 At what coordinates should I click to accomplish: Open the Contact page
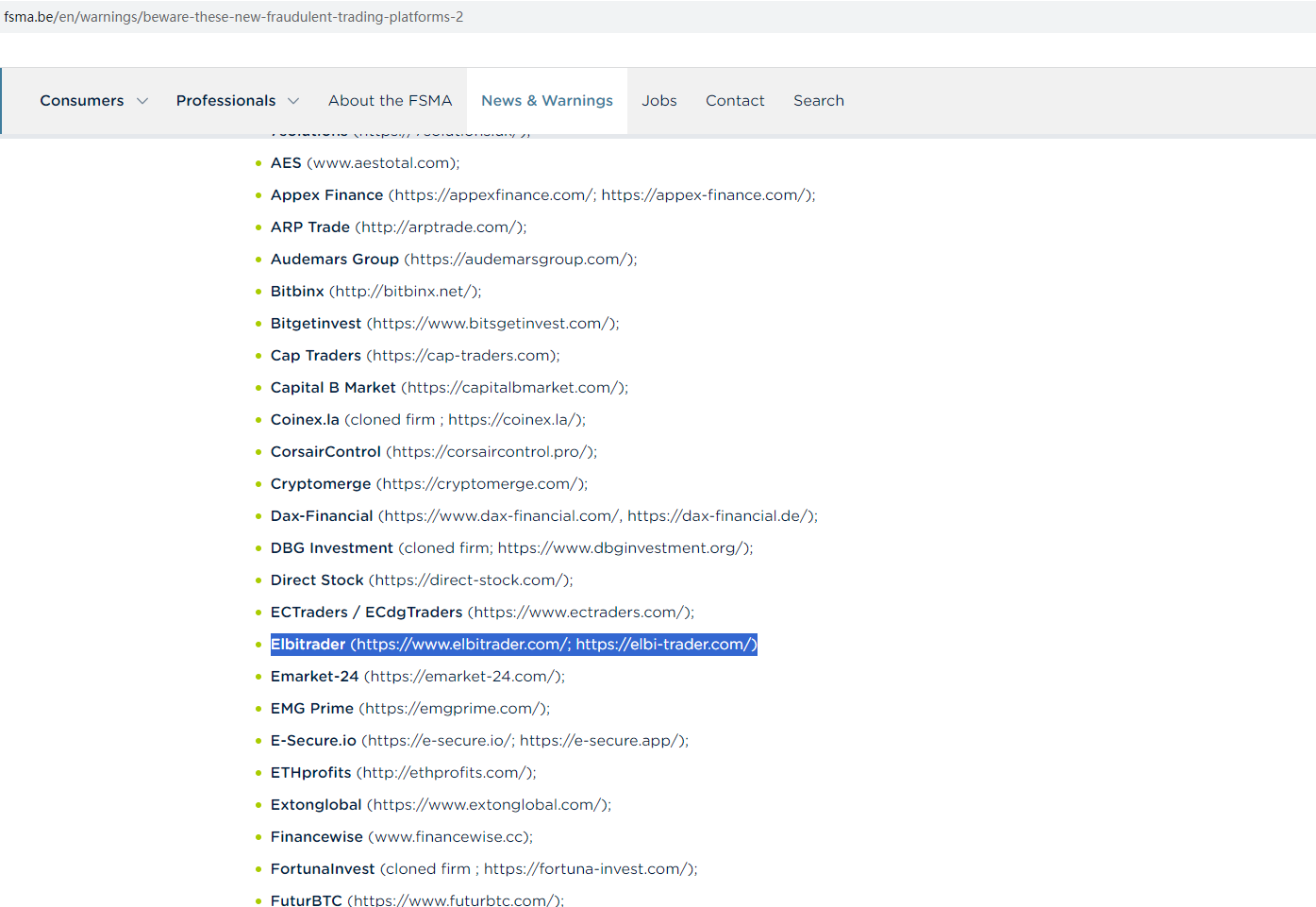tap(734, 101)
